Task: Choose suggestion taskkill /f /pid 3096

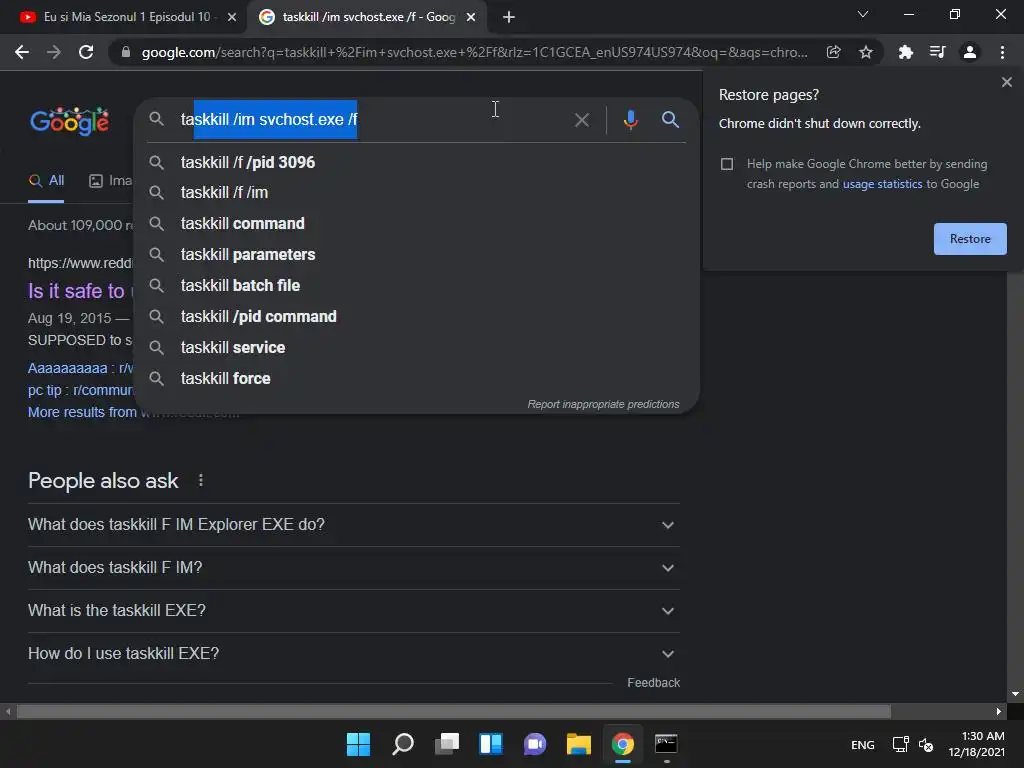Action: (416, 162)
